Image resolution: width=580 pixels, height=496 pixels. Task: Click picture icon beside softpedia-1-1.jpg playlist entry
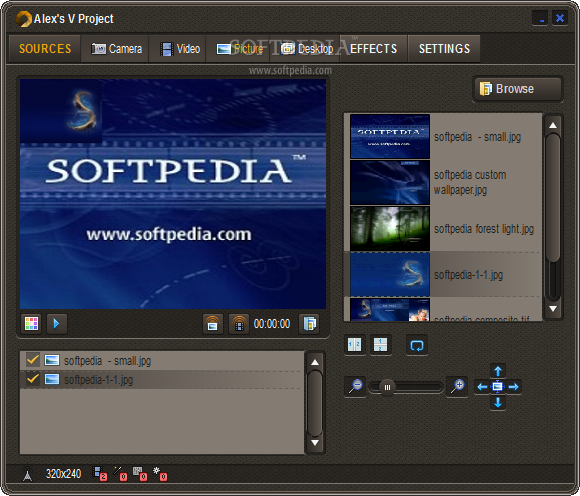coord(52,379)
